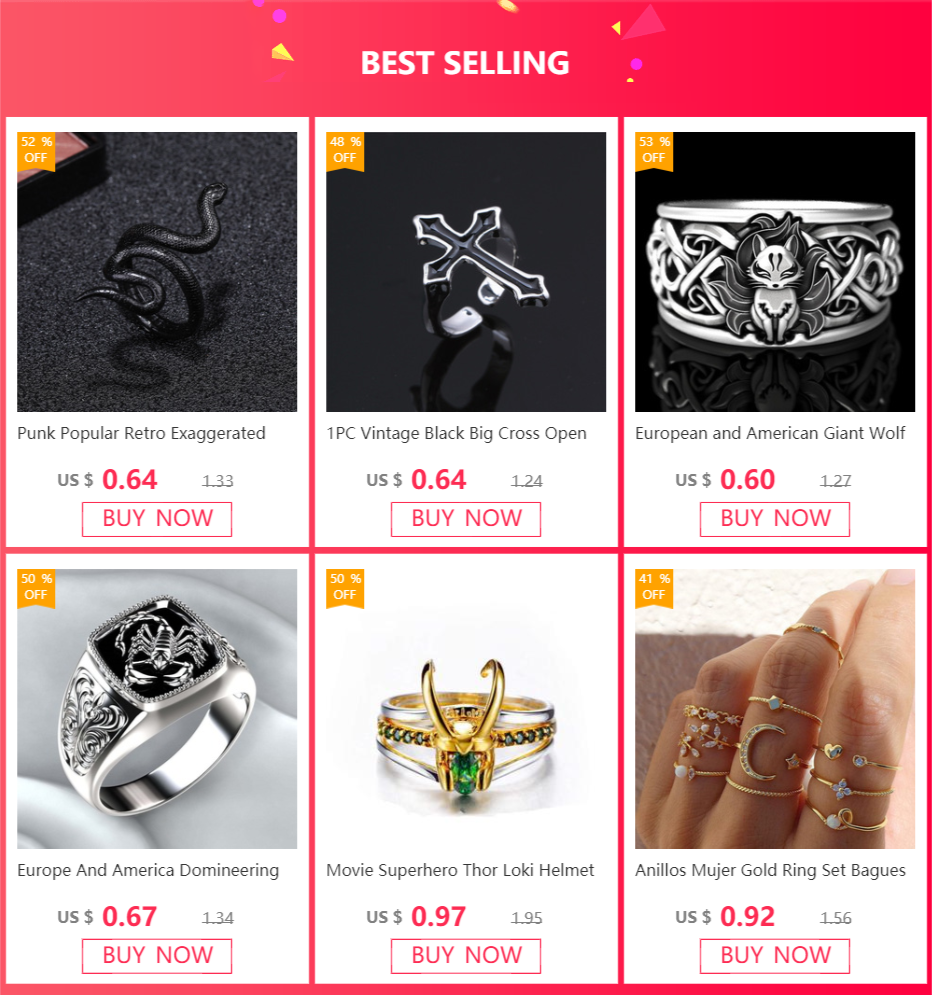Click the 41% OFF badge on gold ring set

[654, 588]
